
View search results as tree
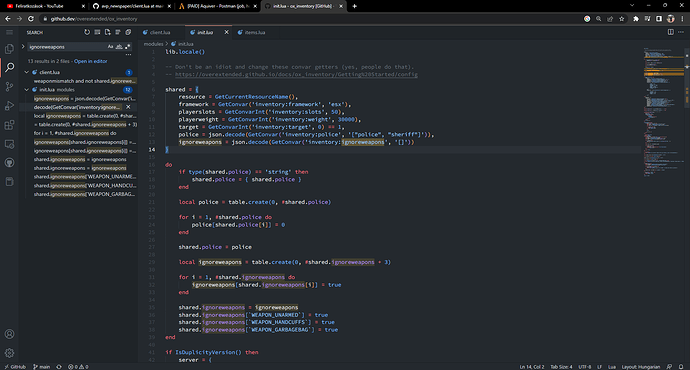[x=118, y=32]
